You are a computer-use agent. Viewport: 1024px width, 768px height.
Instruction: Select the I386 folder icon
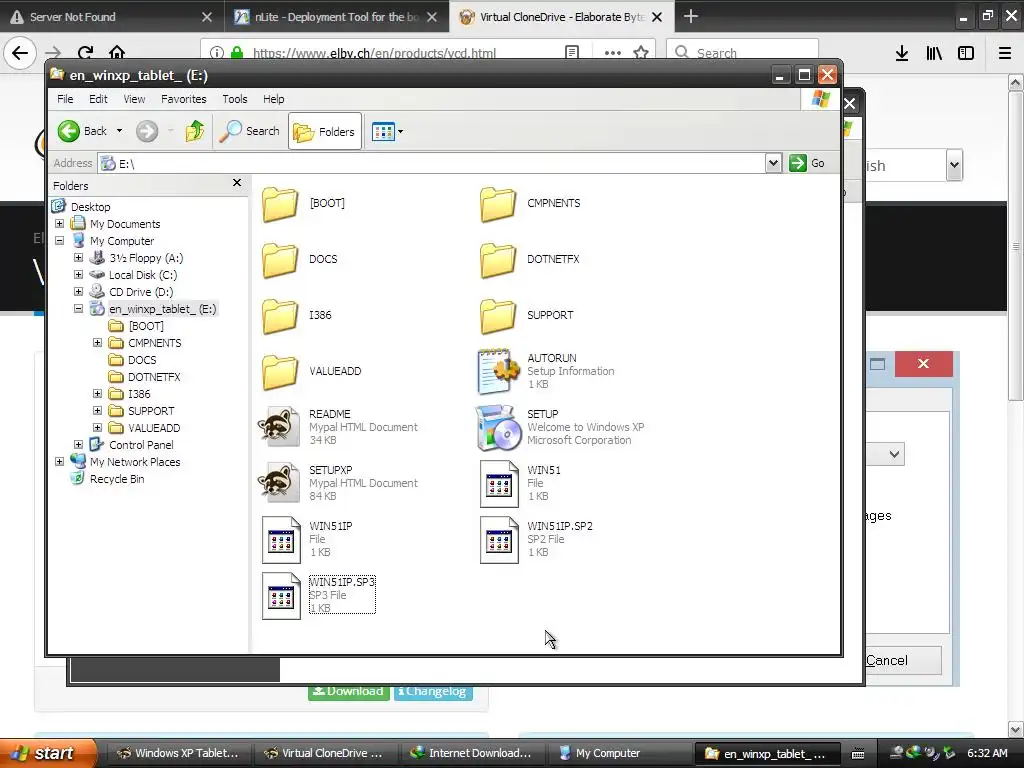pos(280,316)
